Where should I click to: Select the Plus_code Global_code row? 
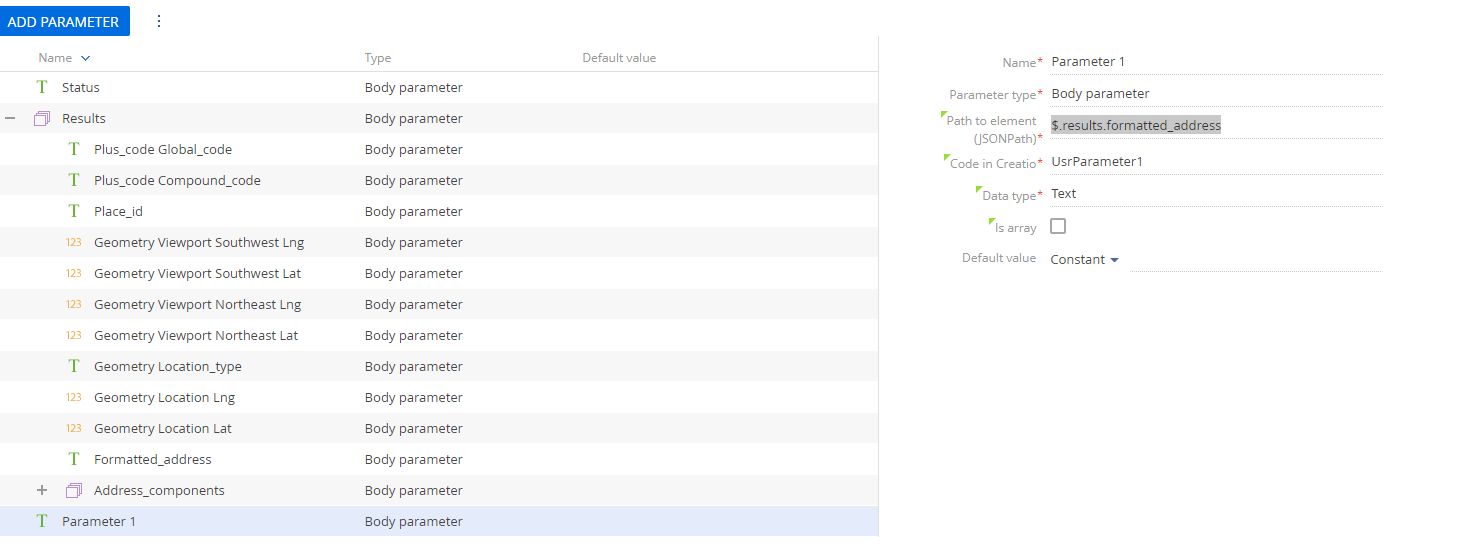coord(439,149)
